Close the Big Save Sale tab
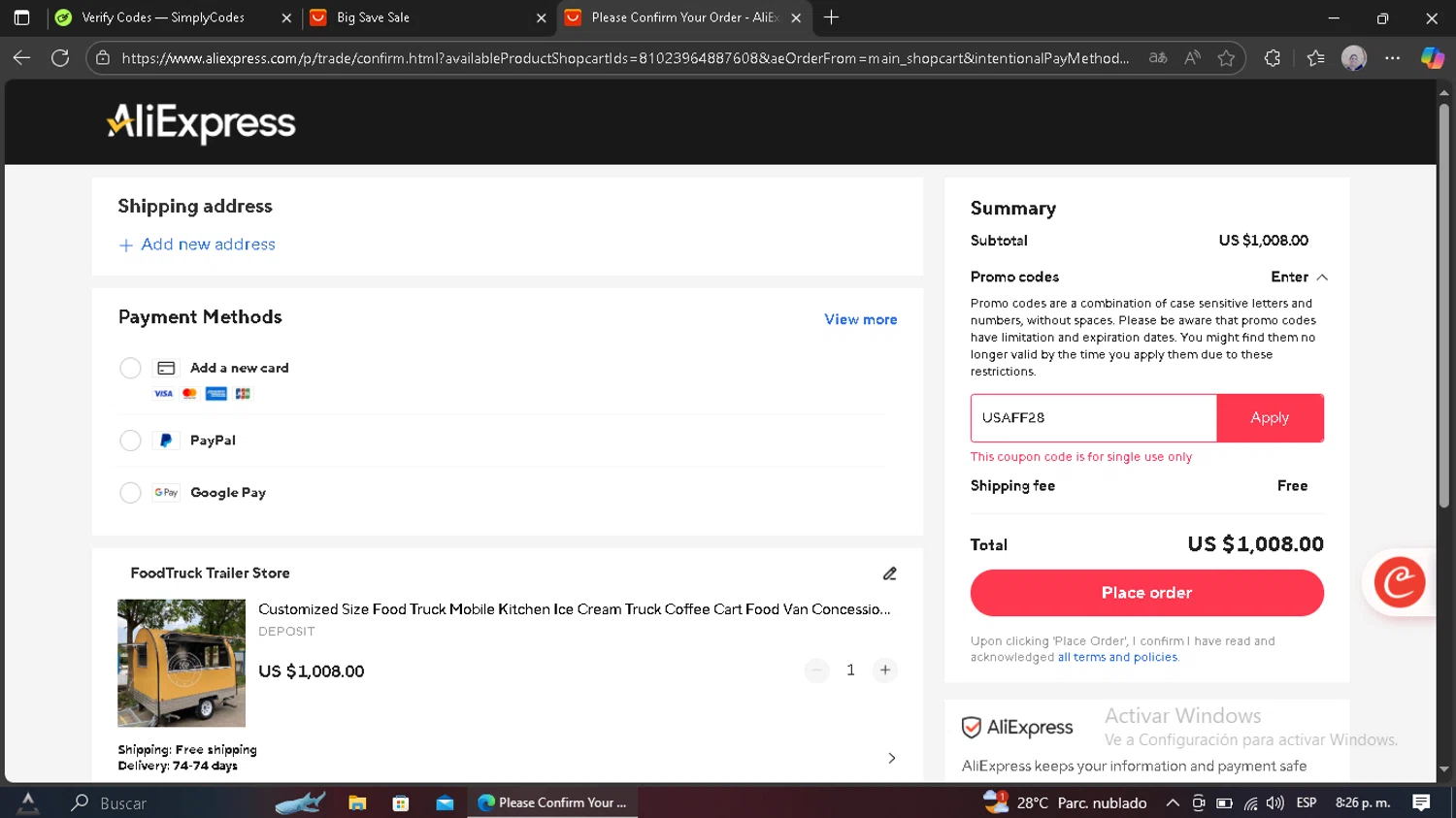 tap(541, 17)
